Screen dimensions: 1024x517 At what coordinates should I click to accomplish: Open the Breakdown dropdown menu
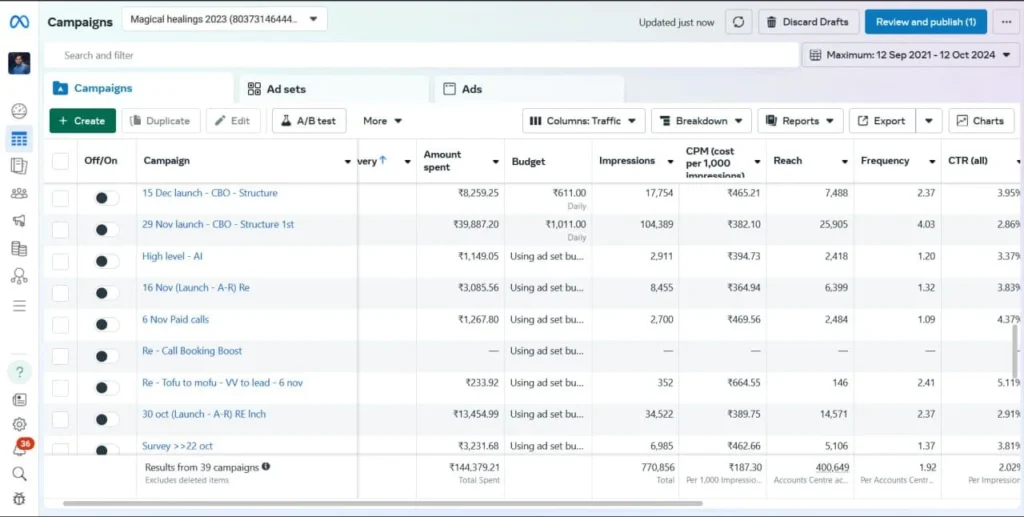tap(700, 121)
